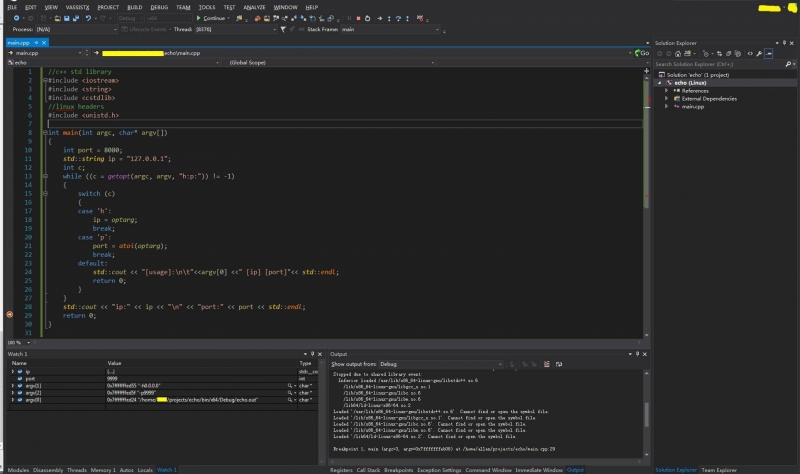The width and height of the screenshot is (800, 474).
Task: Close the main.cpp tab
Action: pyautogui.click(x=44, y=43)
